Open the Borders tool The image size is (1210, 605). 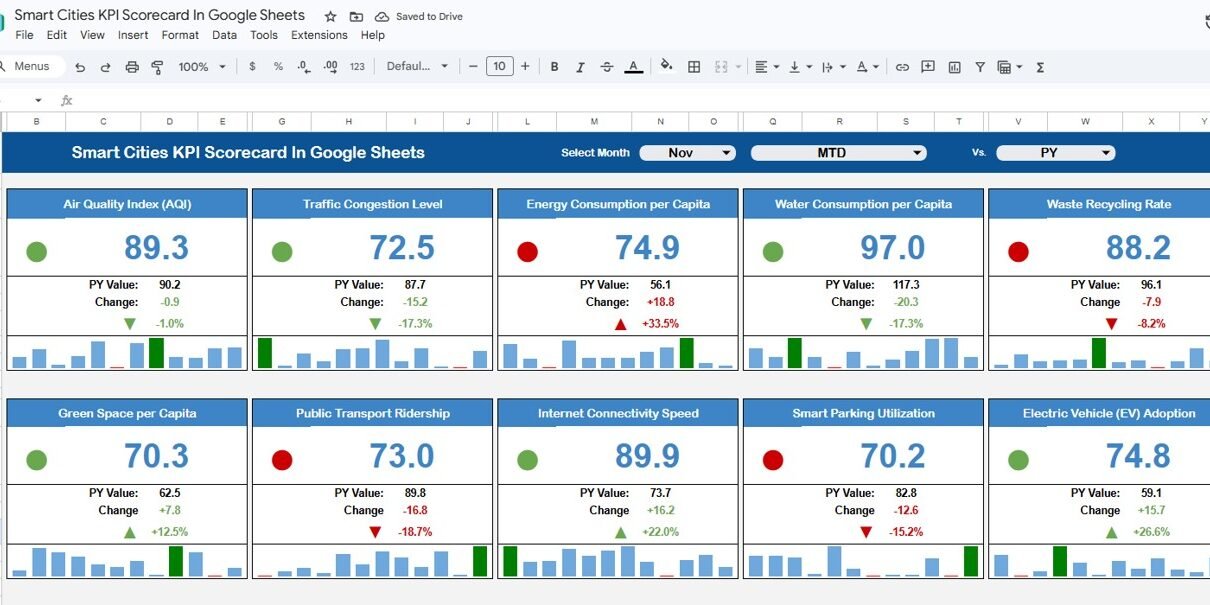tap(694, 67)
